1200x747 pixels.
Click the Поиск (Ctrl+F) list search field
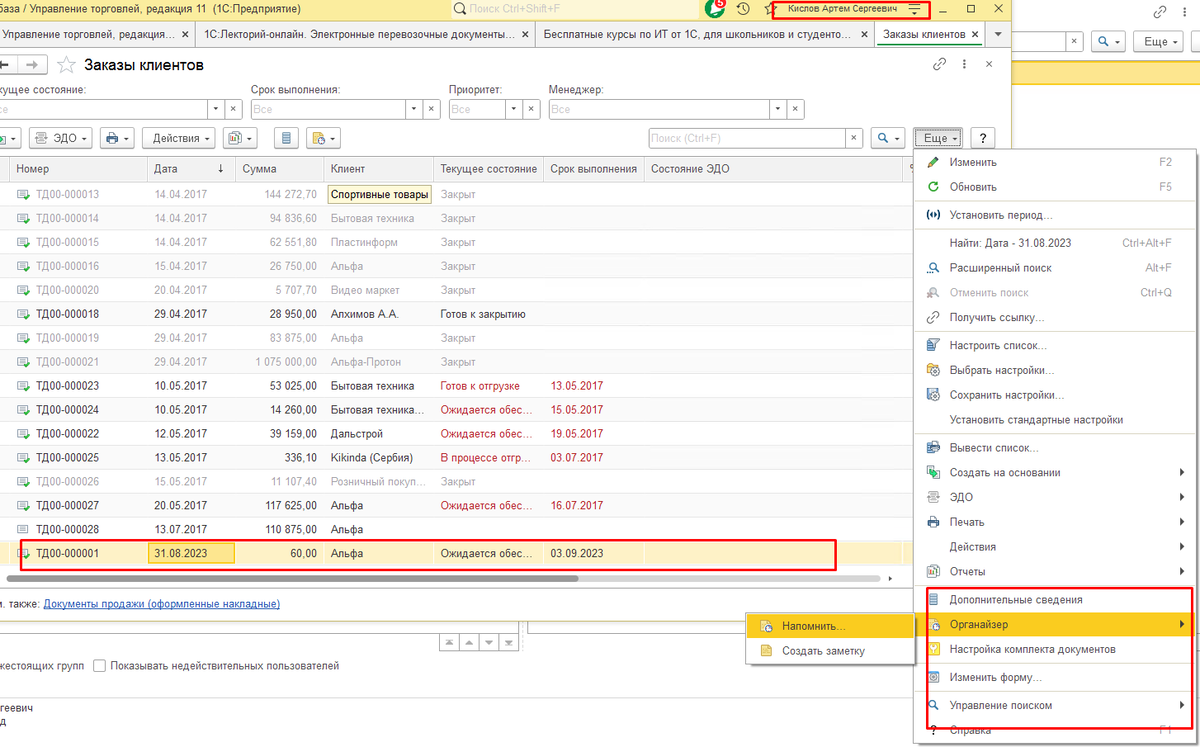pyautogui.click(x=747, y=138)
